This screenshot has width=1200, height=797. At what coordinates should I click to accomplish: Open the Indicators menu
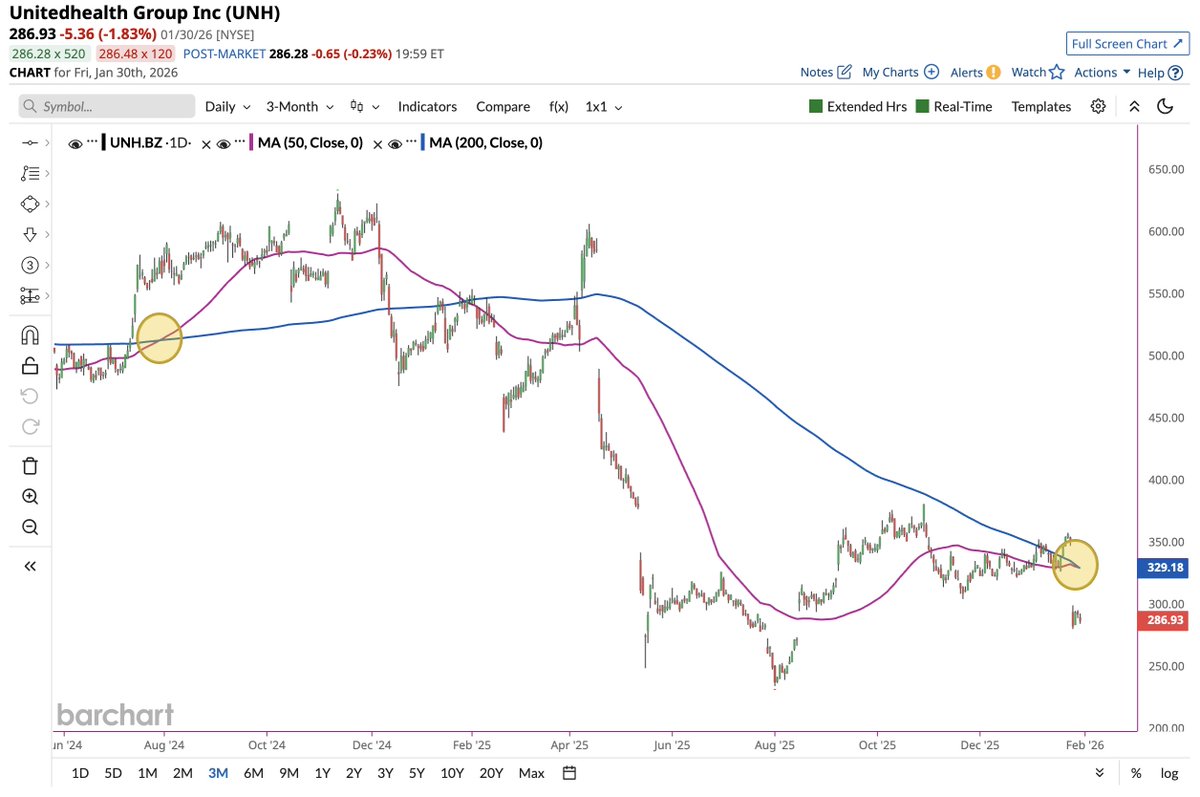pos(427,107)
